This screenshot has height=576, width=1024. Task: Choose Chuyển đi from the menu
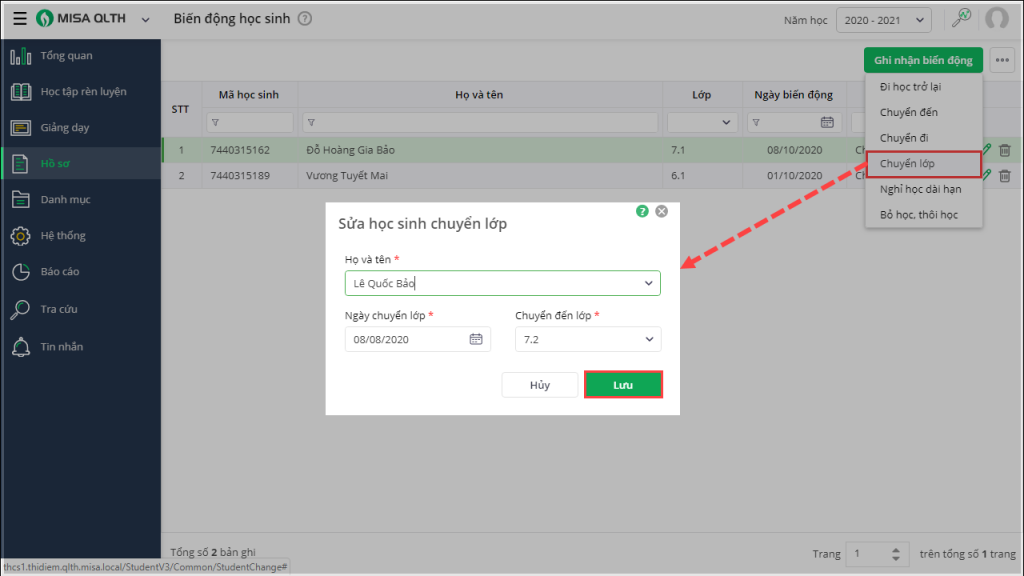click(x=923, y=138)
